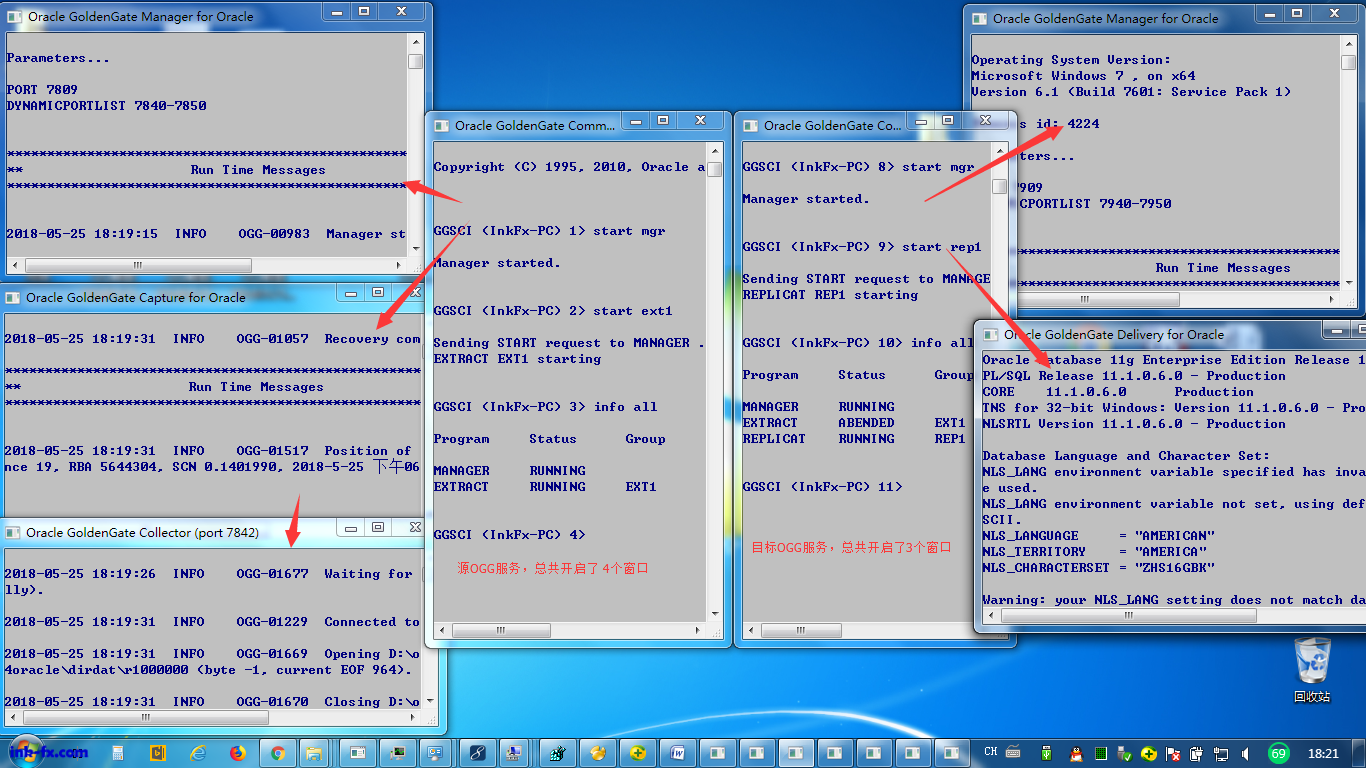
Task: Click 'EXTRACT EXT1 starting' message
Action: pos(517,359)
